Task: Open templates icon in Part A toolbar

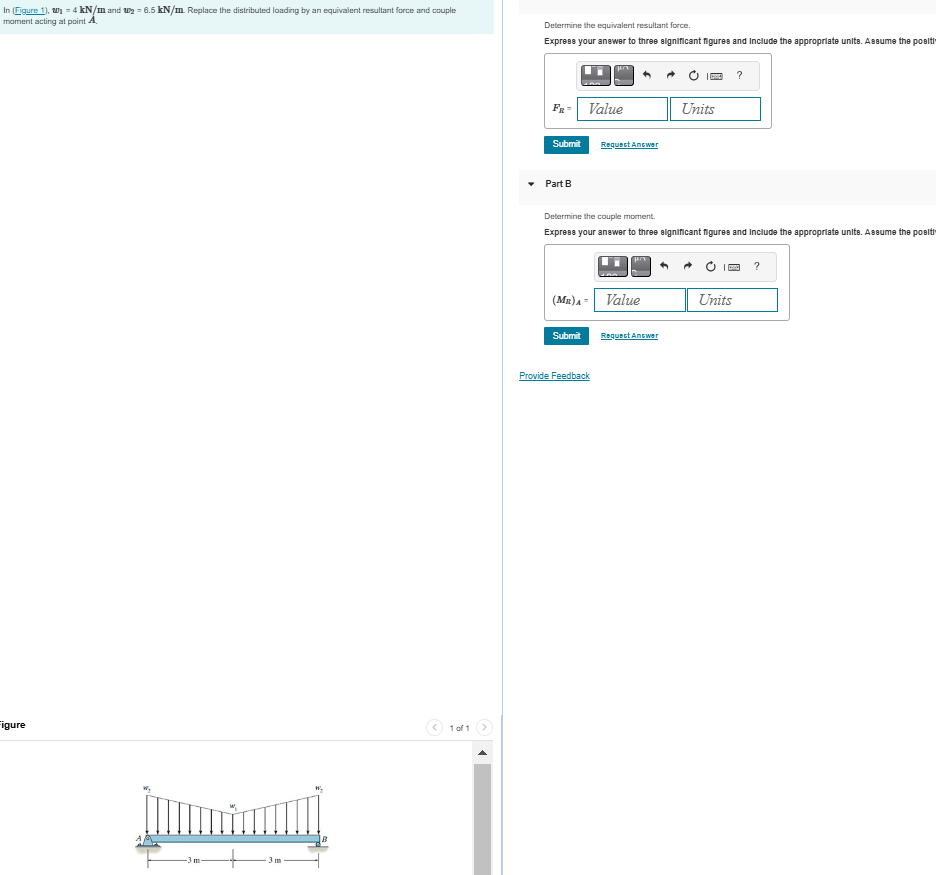Action: pos(596,75)
